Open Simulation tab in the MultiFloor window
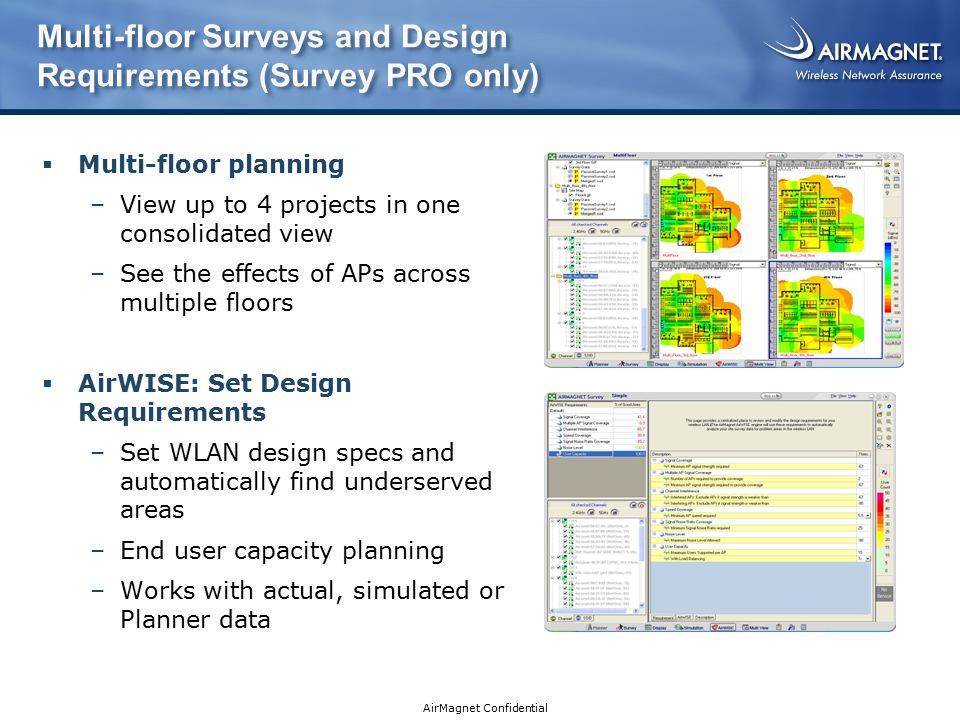 point(692,364)
